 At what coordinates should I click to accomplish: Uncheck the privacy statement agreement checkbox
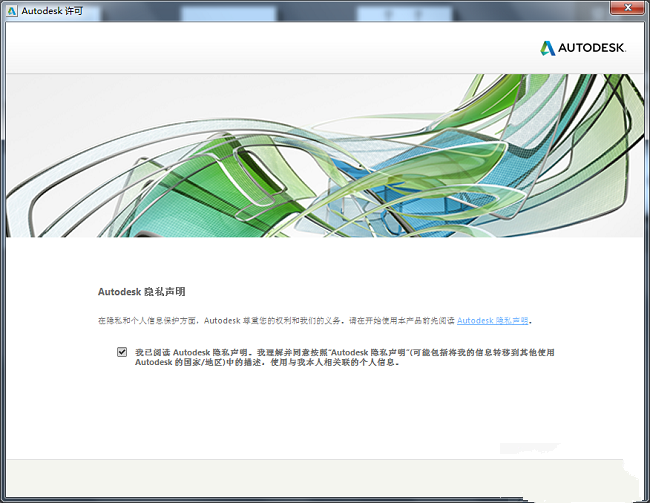121,352
